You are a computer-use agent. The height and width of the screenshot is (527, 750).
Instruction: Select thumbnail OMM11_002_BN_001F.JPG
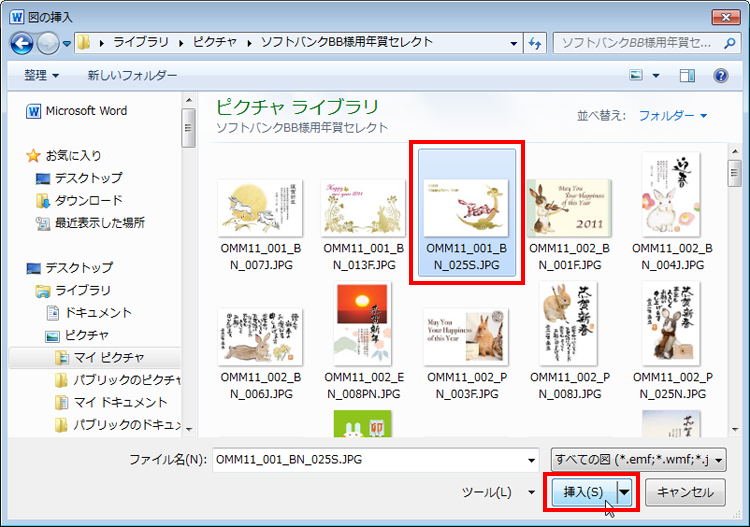coord(569,224)
